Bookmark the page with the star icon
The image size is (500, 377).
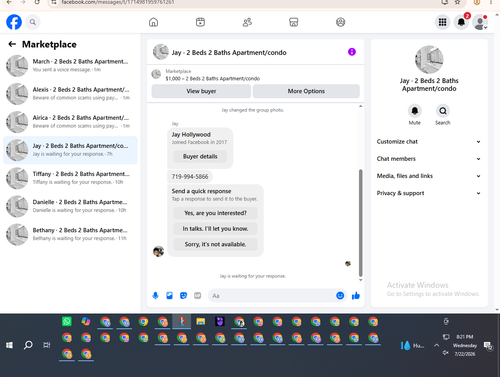(458, 2)
